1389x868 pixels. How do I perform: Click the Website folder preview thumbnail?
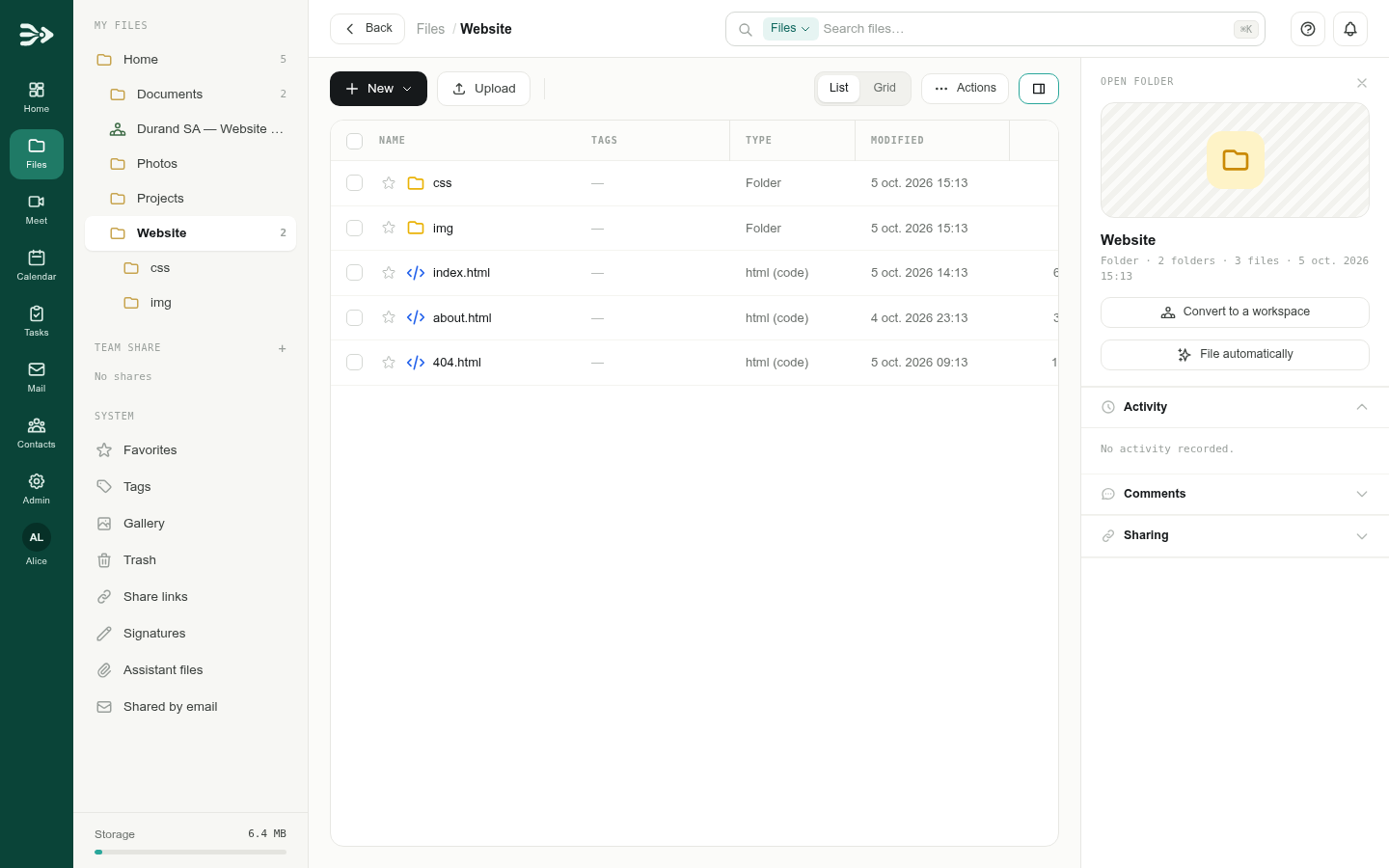(x=1235, y=160)
